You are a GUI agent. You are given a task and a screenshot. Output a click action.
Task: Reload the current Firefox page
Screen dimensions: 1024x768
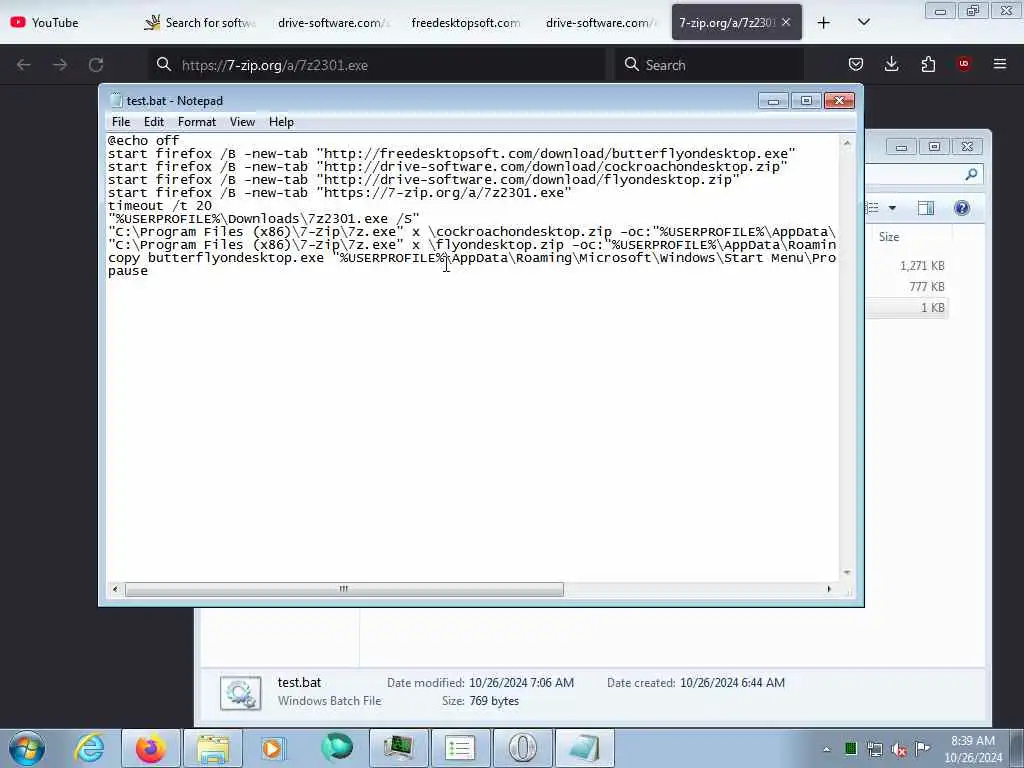(x=96, y=65)
